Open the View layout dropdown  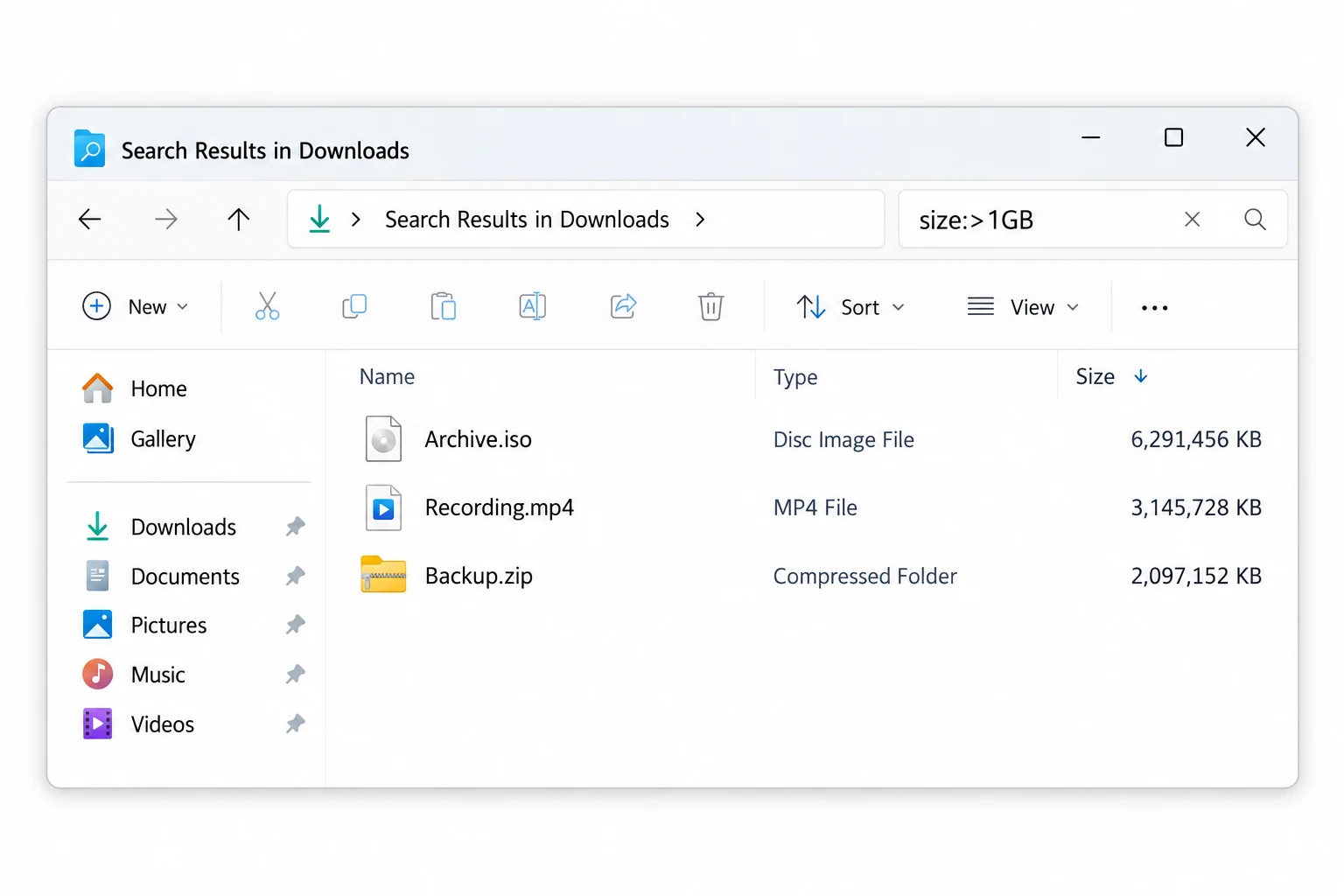click(1023, 307)
